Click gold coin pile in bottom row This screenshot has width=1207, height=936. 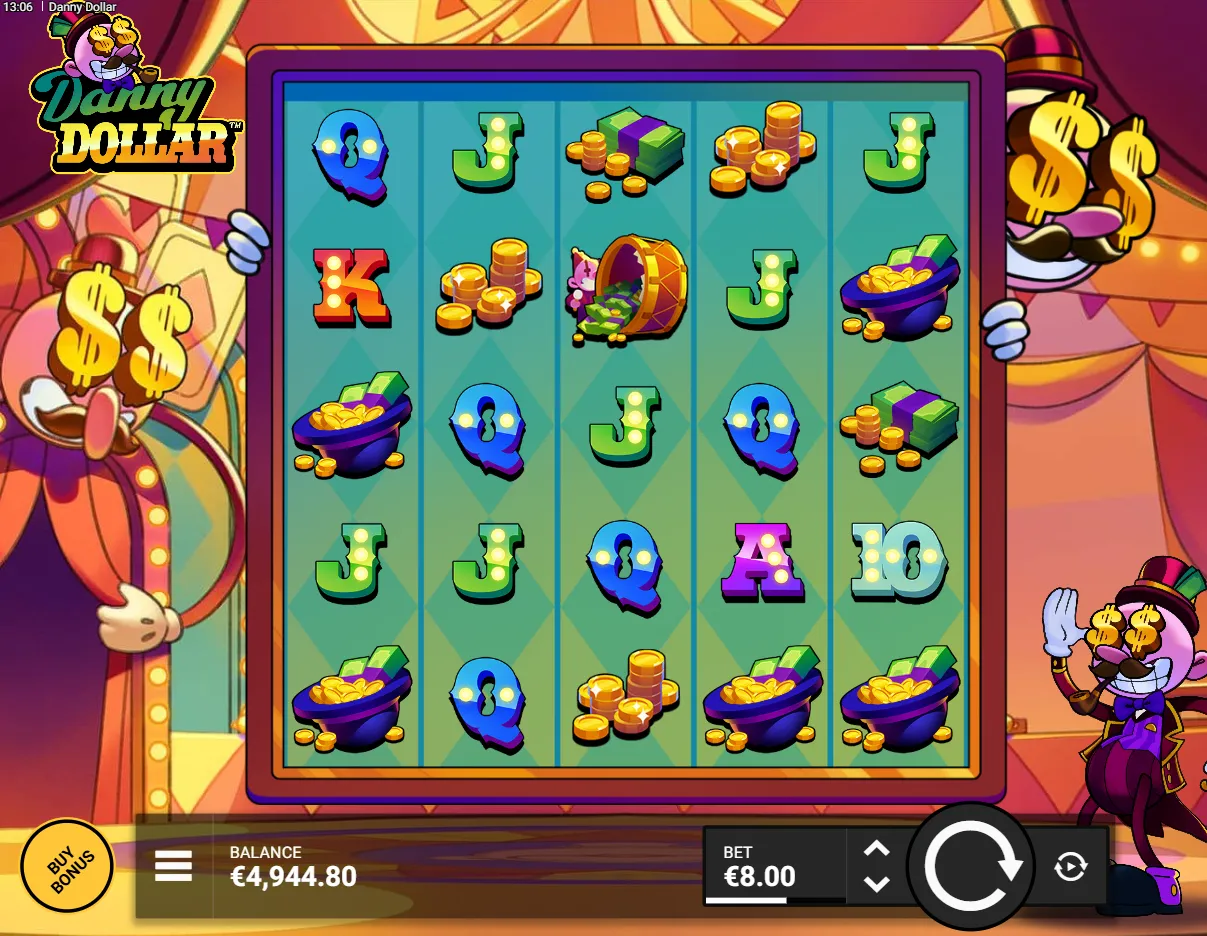point(627,695)
